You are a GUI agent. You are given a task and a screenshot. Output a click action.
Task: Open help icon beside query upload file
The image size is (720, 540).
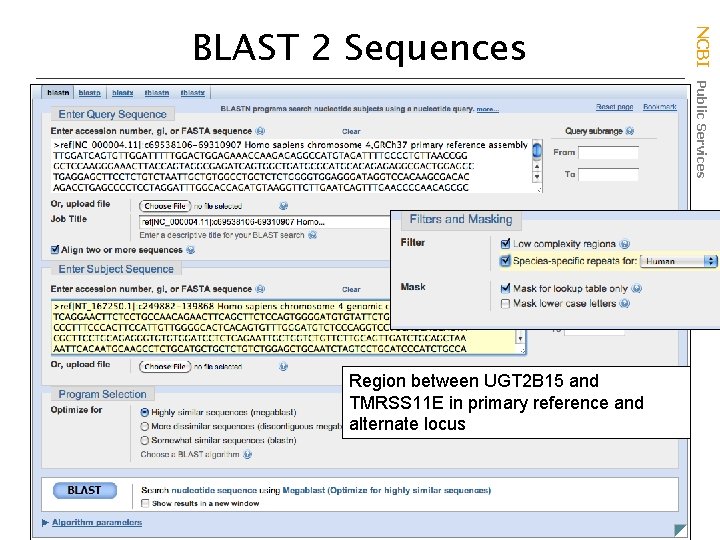pyautogui.click(x=283, y=206)
